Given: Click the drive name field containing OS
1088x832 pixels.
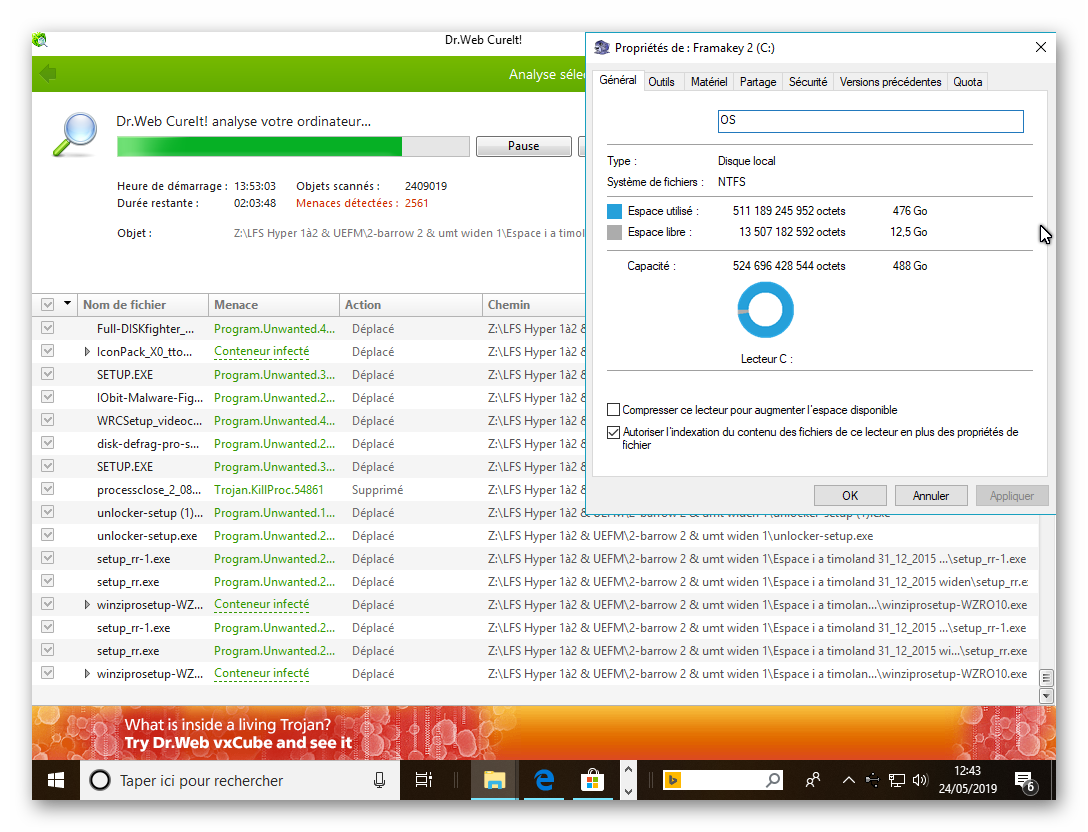Looking at the screenshot, I should click(x=870, y=121).
